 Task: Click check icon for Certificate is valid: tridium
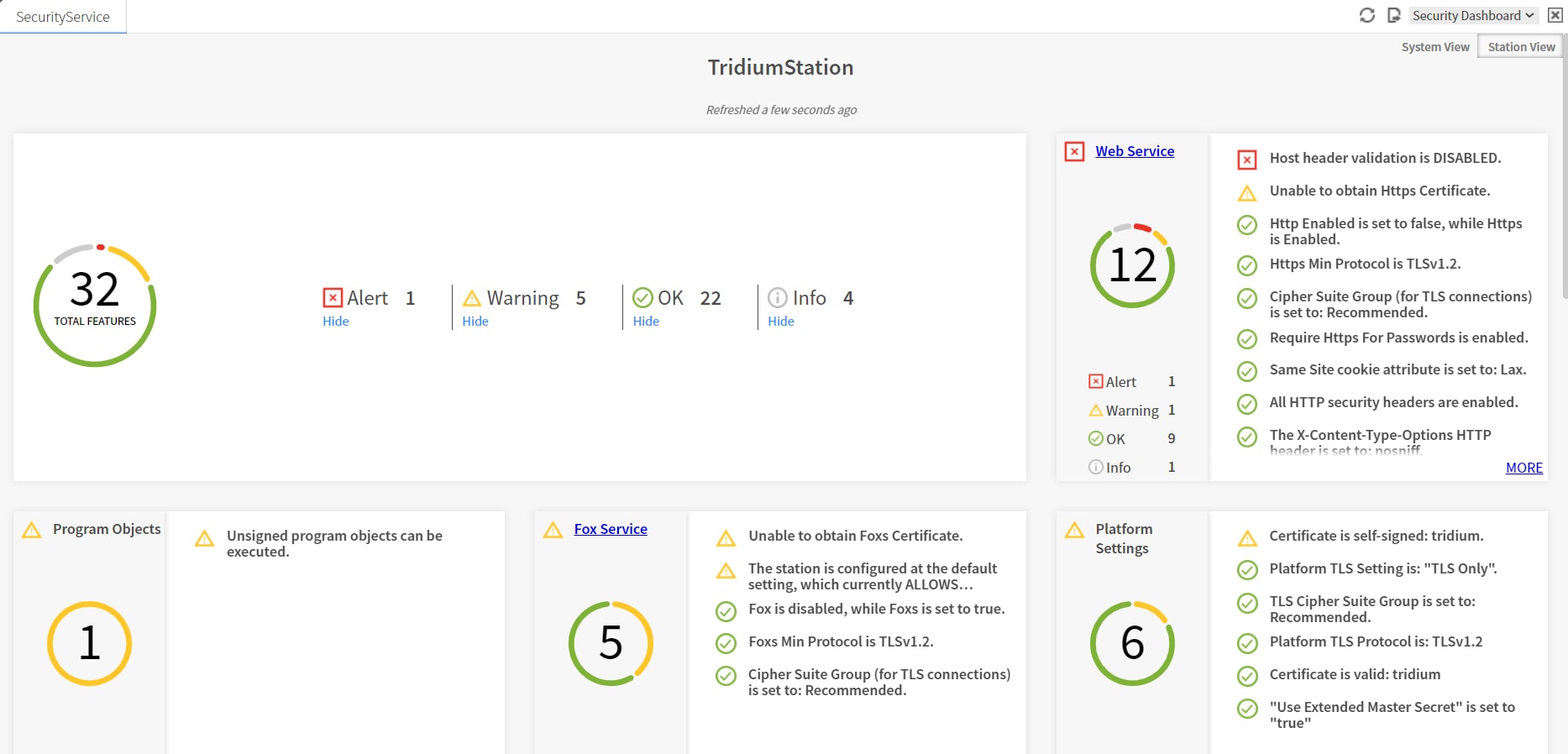(1247, 677)
